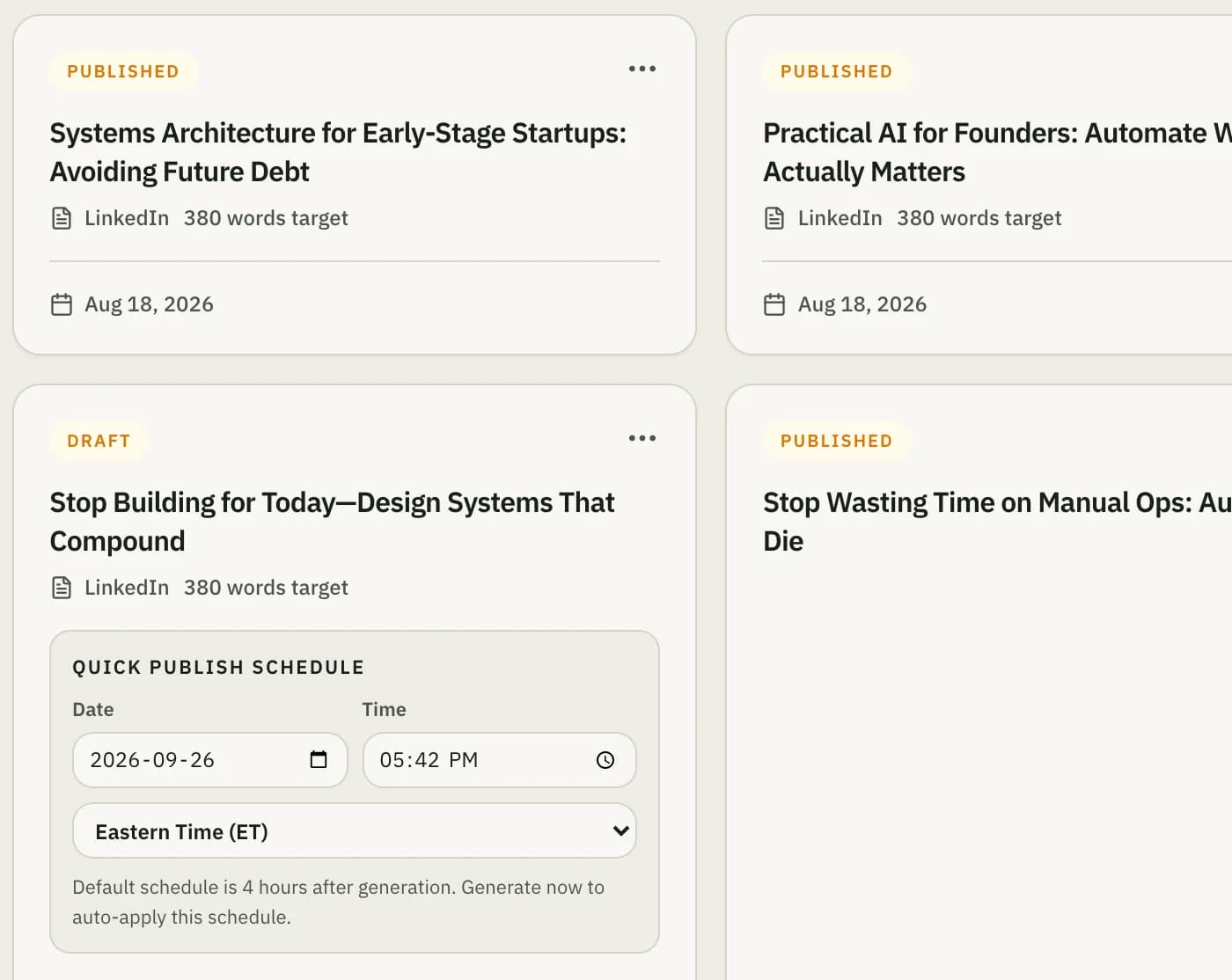Click document icon beside LinkedIn on Practical AI card
The height and width of the screenshot is (980, 1232).
(x=774, y=218)
